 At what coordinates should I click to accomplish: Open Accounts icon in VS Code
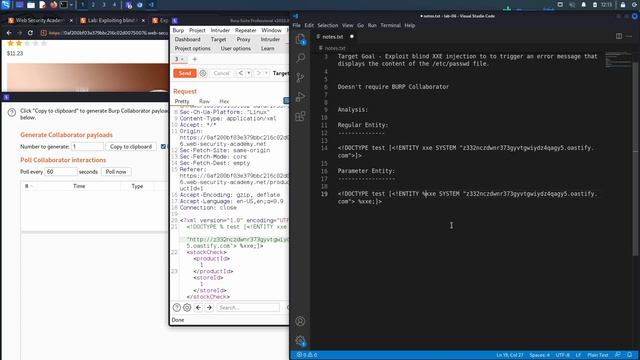pyautogui.click(x=300, y=321)
